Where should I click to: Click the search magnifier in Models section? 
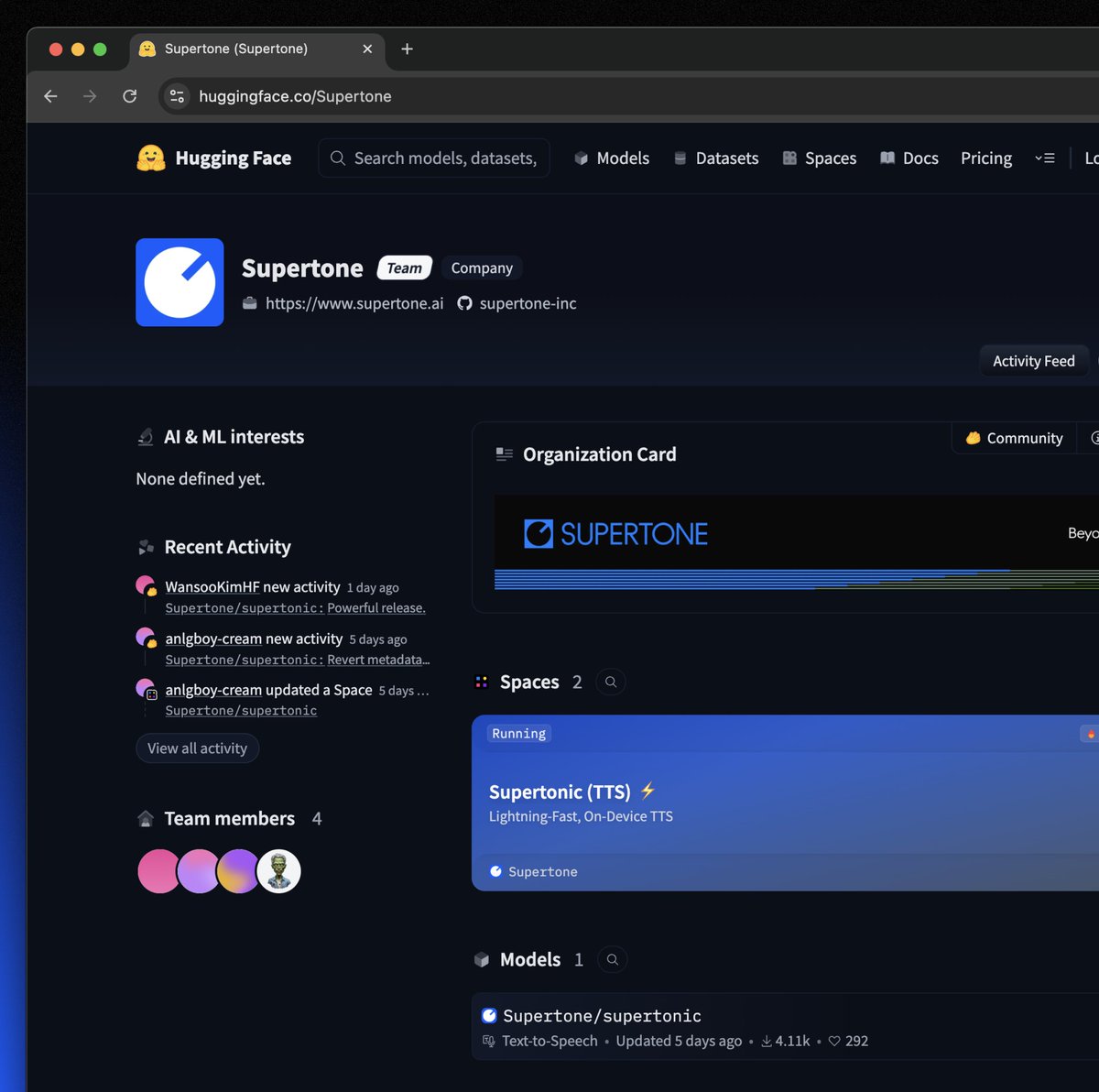pos(613,959)
